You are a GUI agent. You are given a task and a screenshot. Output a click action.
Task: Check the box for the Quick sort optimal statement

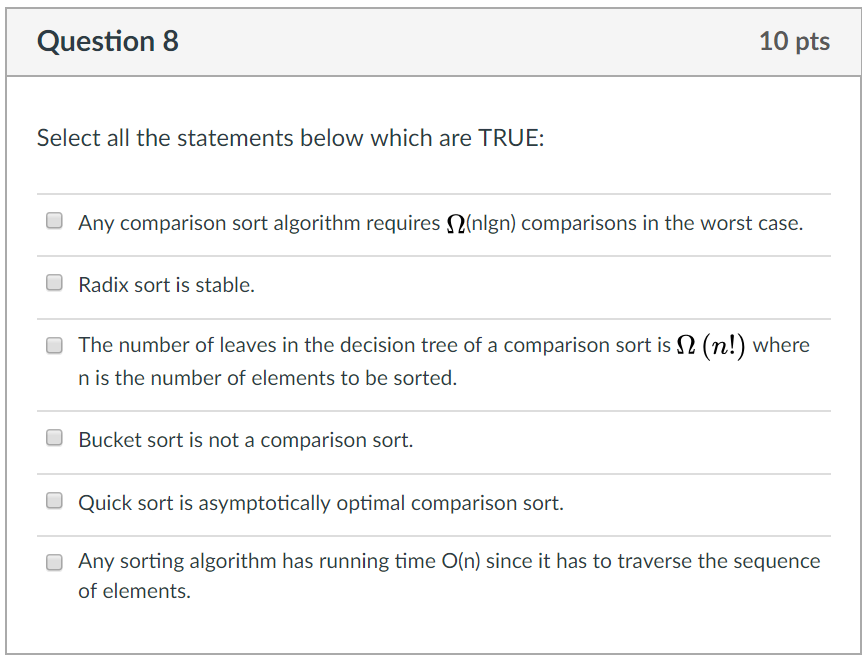(x=56, y=502)
